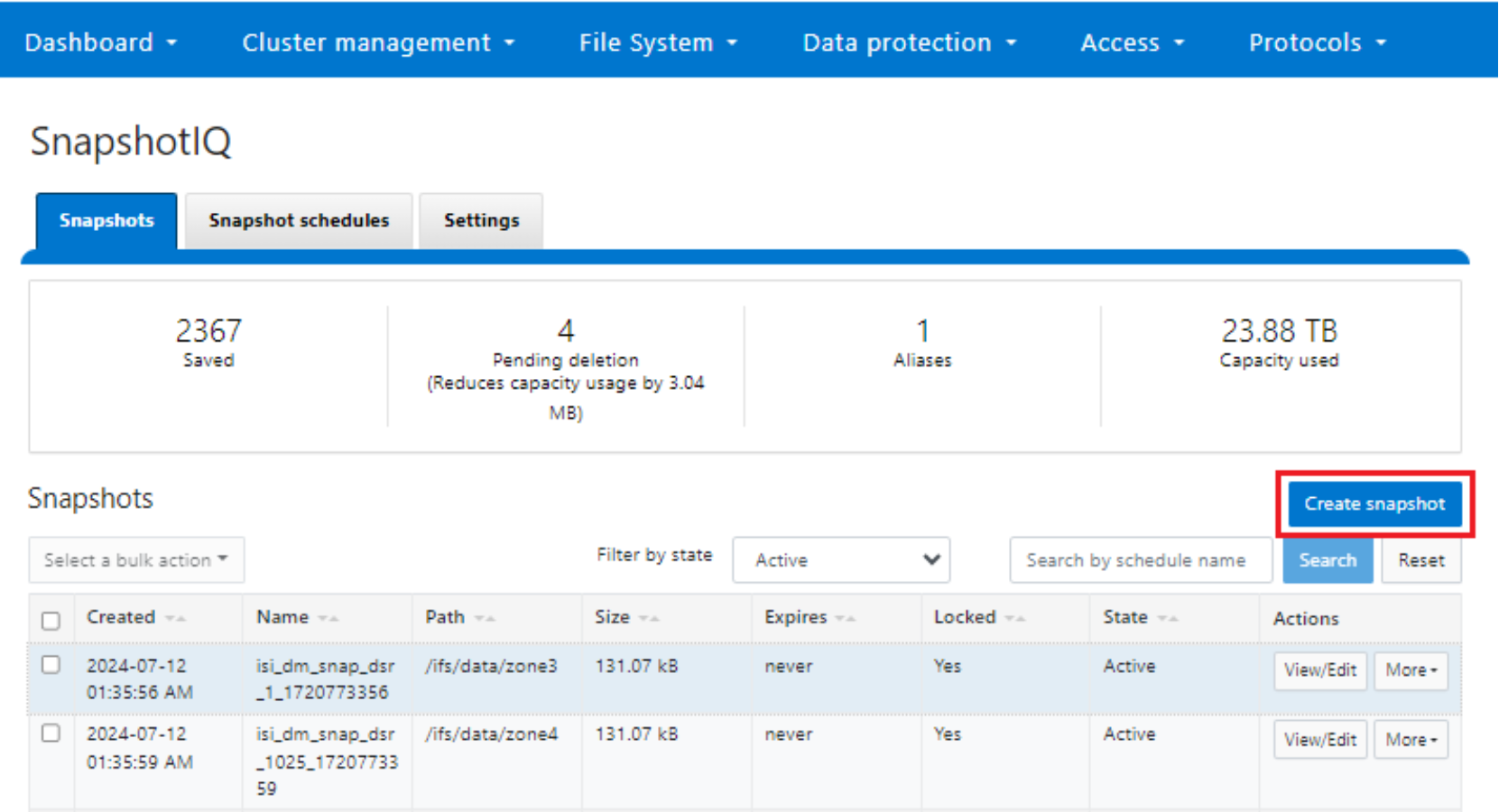Focus the Search by schedule name field
1499x812 pixels.
coord(1141,560)
